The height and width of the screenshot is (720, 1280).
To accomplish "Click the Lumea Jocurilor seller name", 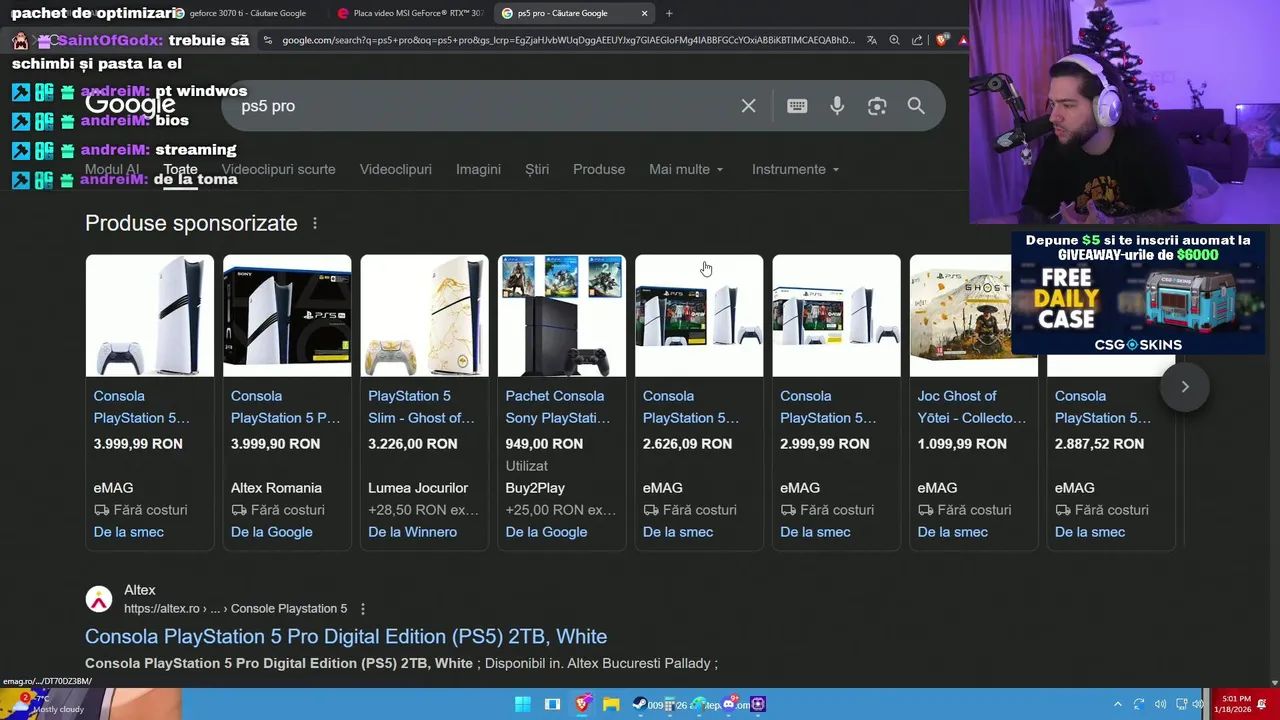I will tap(418, 488).
